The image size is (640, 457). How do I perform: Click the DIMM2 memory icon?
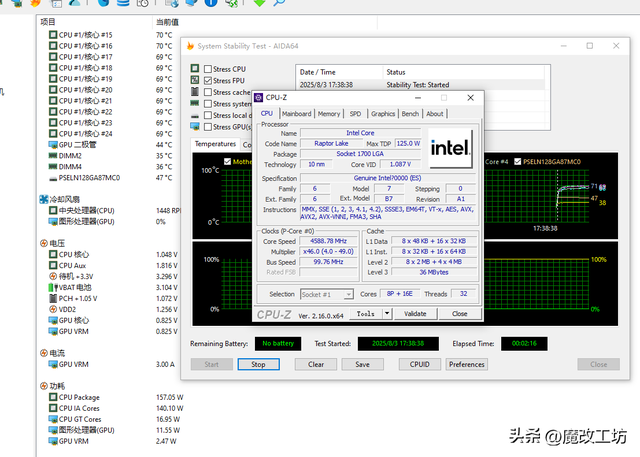(x=53, y=155)
